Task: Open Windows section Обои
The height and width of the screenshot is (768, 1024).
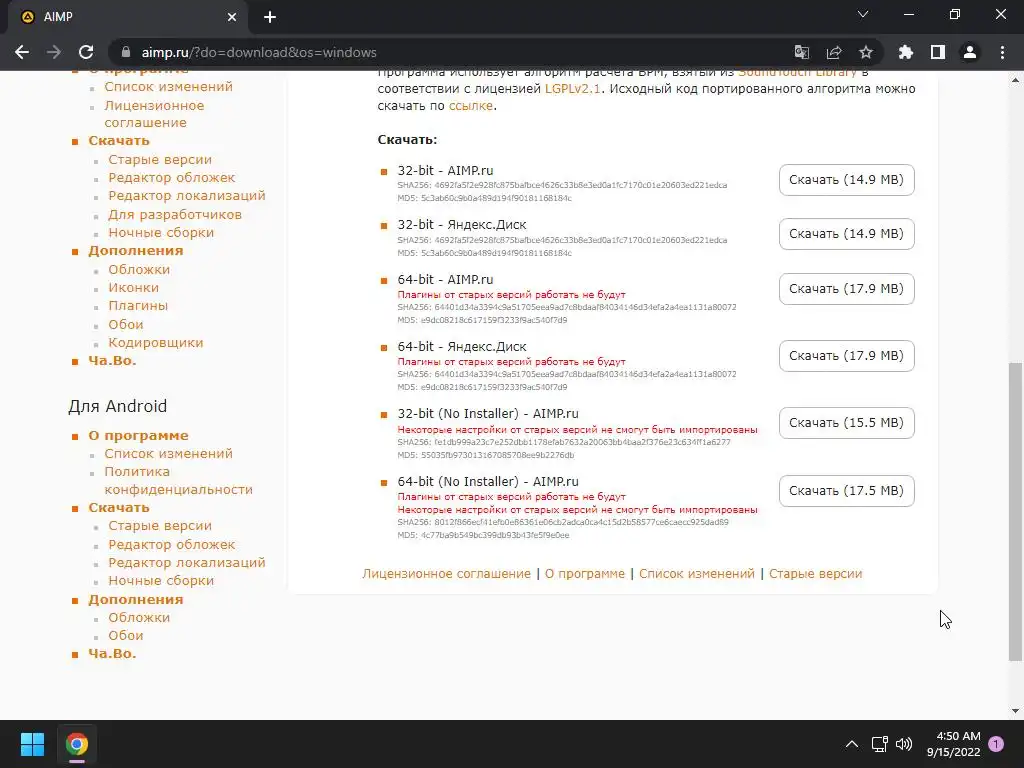Action: [125, 325]
